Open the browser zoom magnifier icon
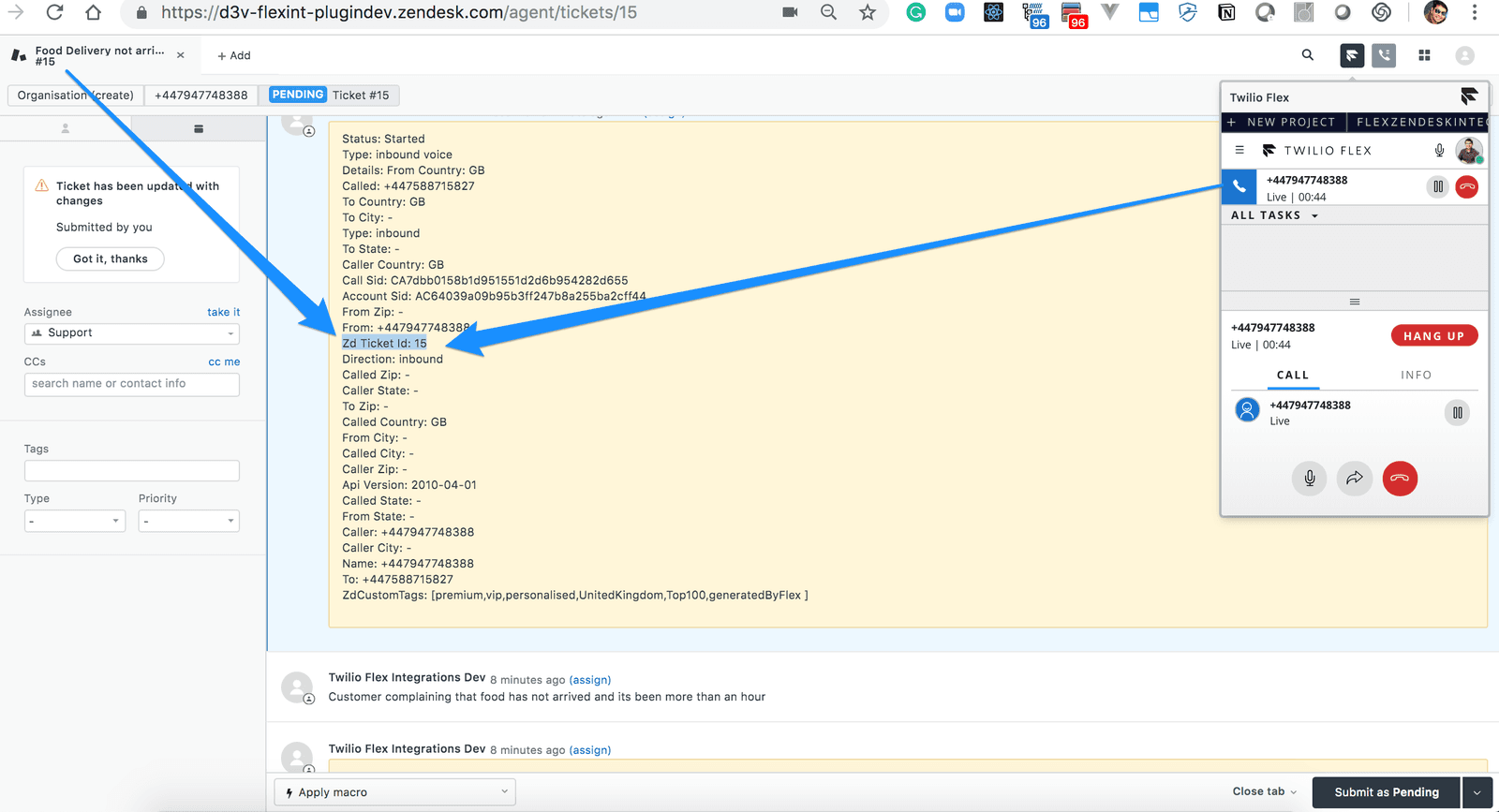1499x812 pixels. coord(828,12)
